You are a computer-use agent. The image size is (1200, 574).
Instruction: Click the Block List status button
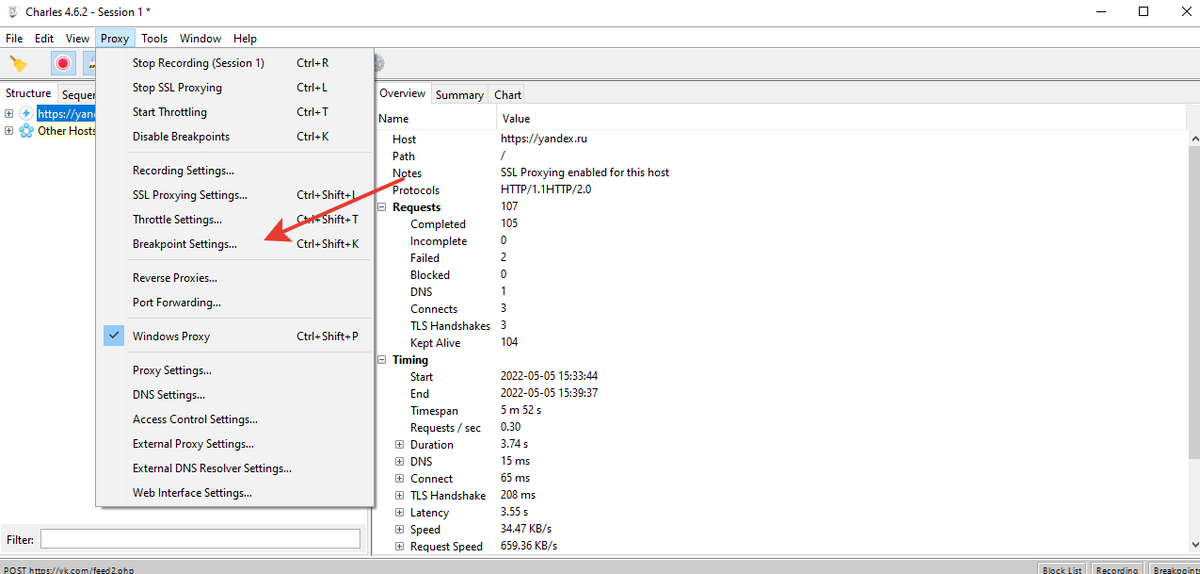1062,569
